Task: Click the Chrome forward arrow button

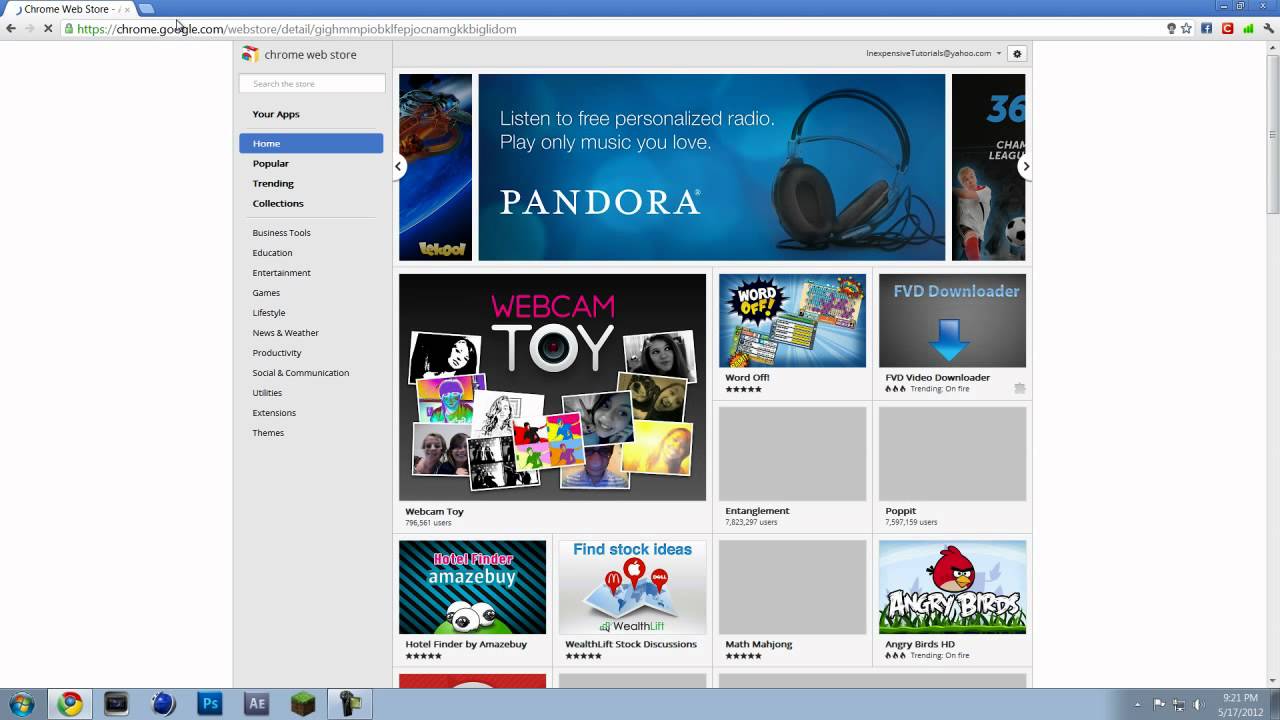Action: tap(29, 29)
